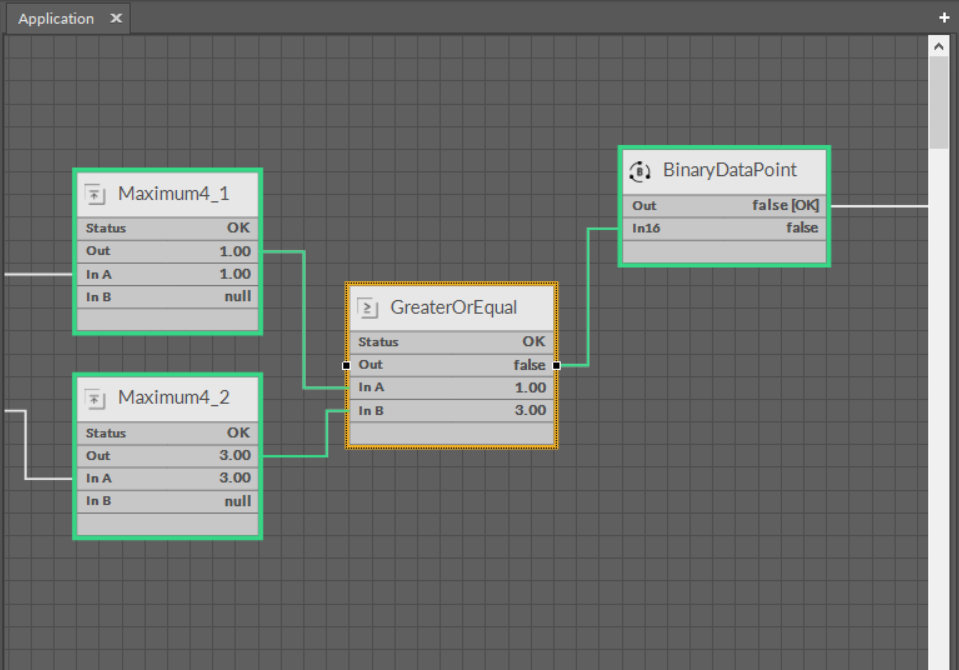Viewport: 959px width, 670px height.
Task: Click Out false [OK] in BinaryDataPoint
Action: [x=784, y=206]
